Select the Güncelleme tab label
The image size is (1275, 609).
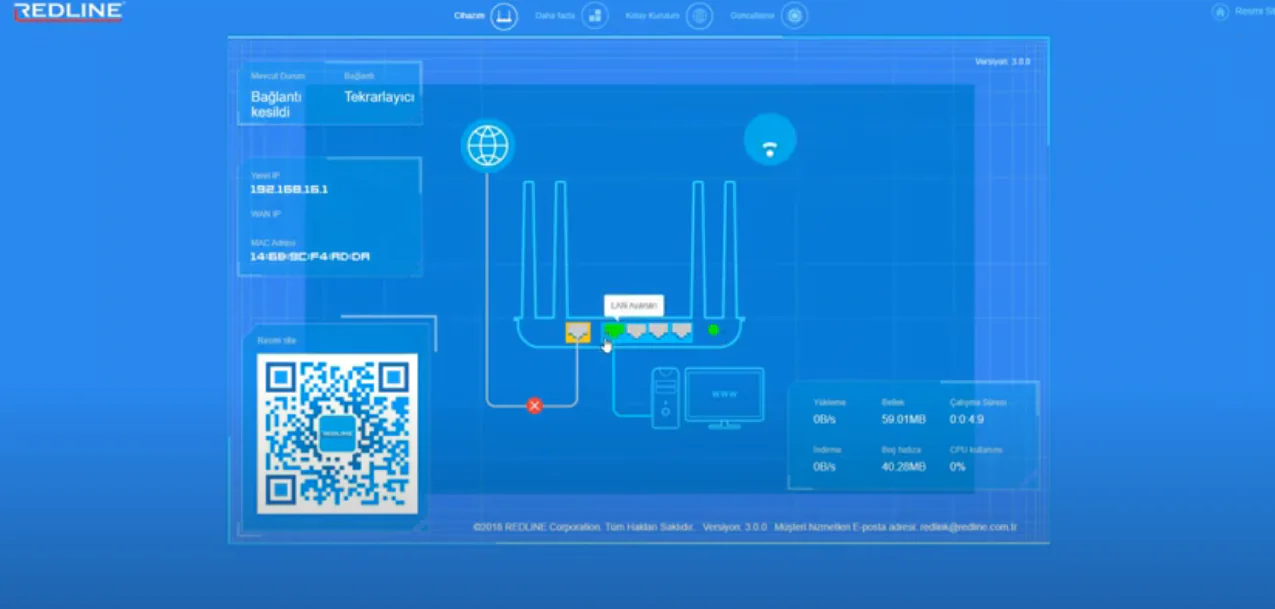pos(753,16)
